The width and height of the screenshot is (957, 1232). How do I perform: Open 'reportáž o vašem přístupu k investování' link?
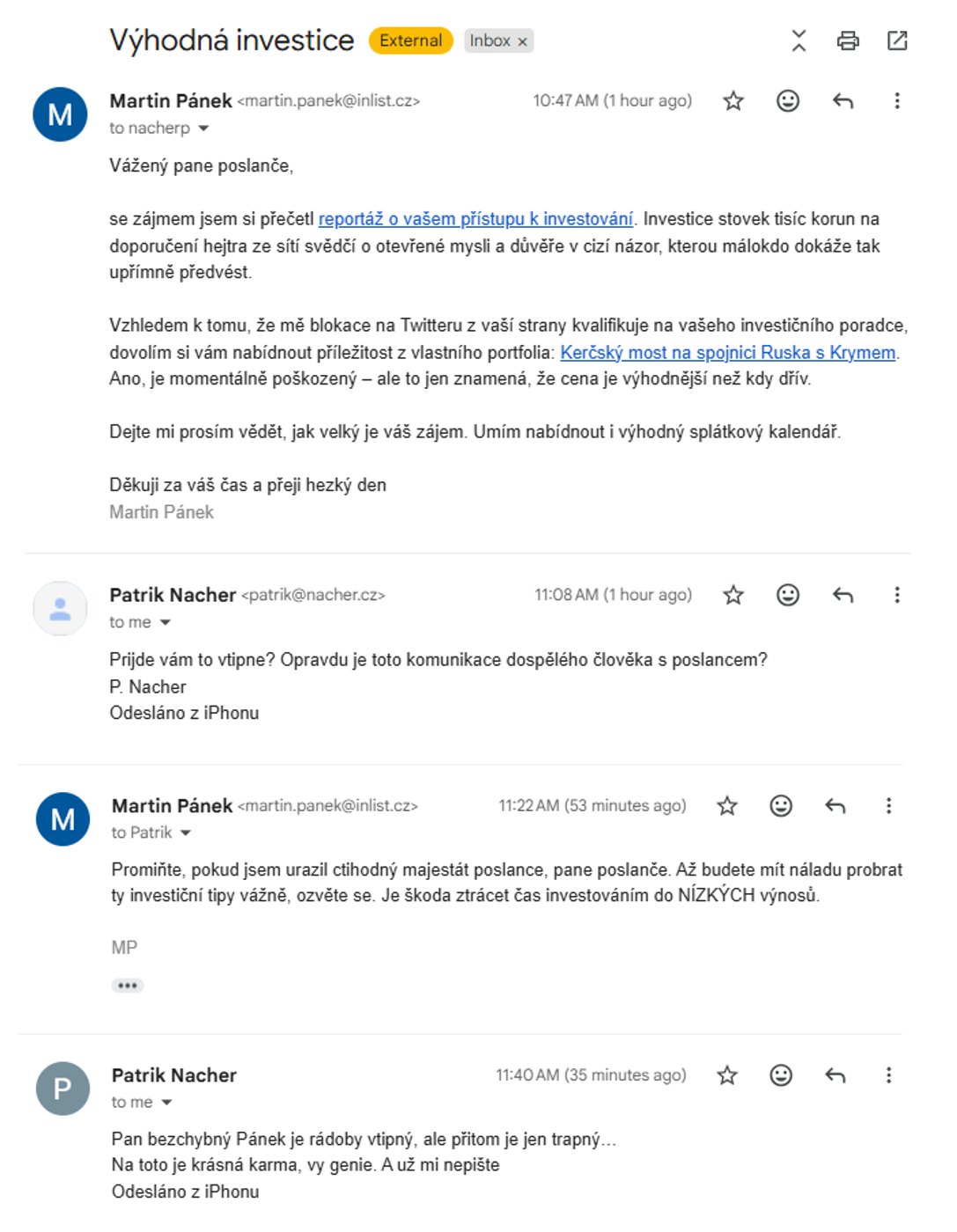click(475, 219)
